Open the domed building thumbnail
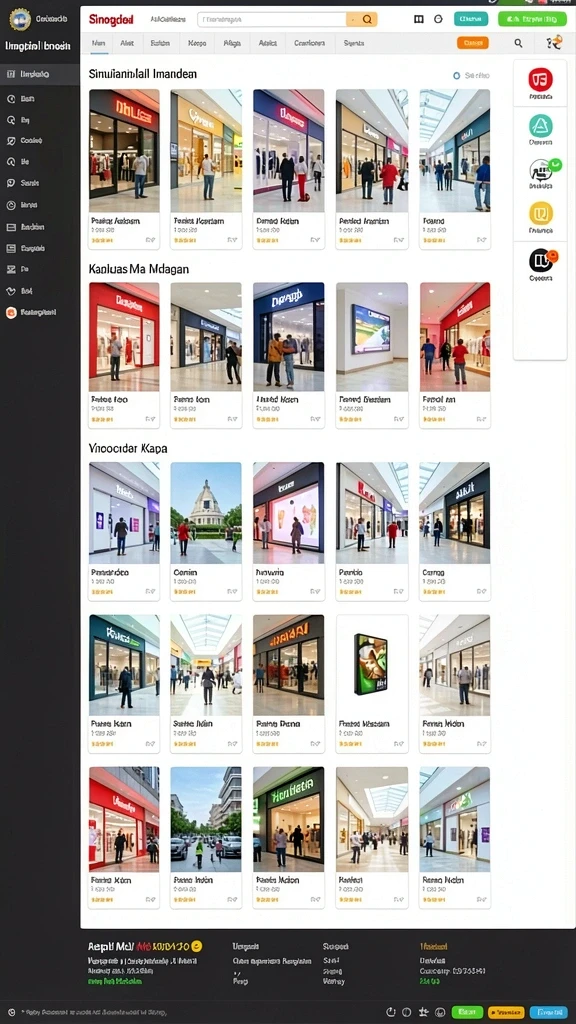The width and height of the screenshot is (576, 1024). pos(206,513)
